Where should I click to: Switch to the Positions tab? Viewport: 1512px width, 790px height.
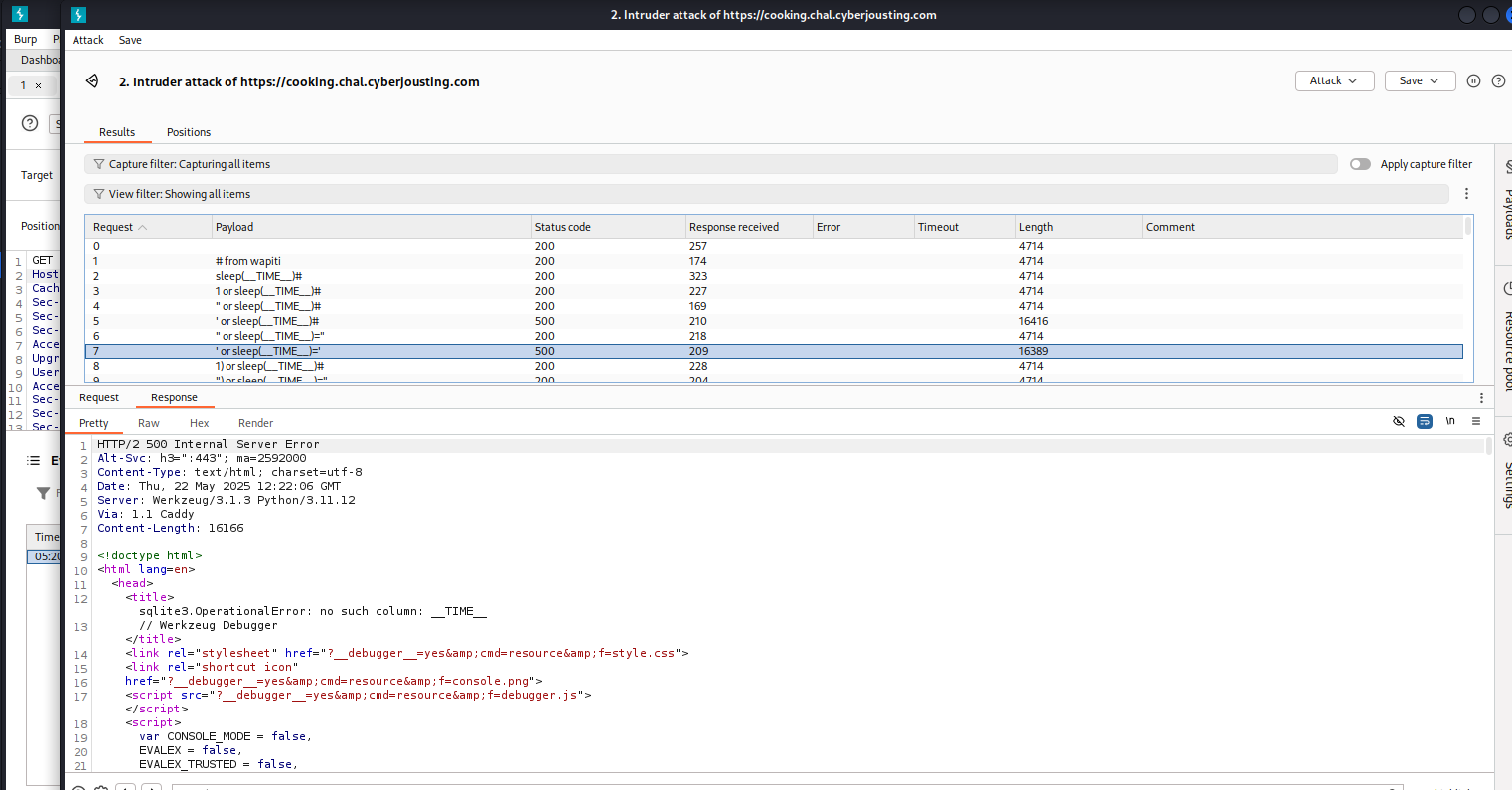point(189,132)
